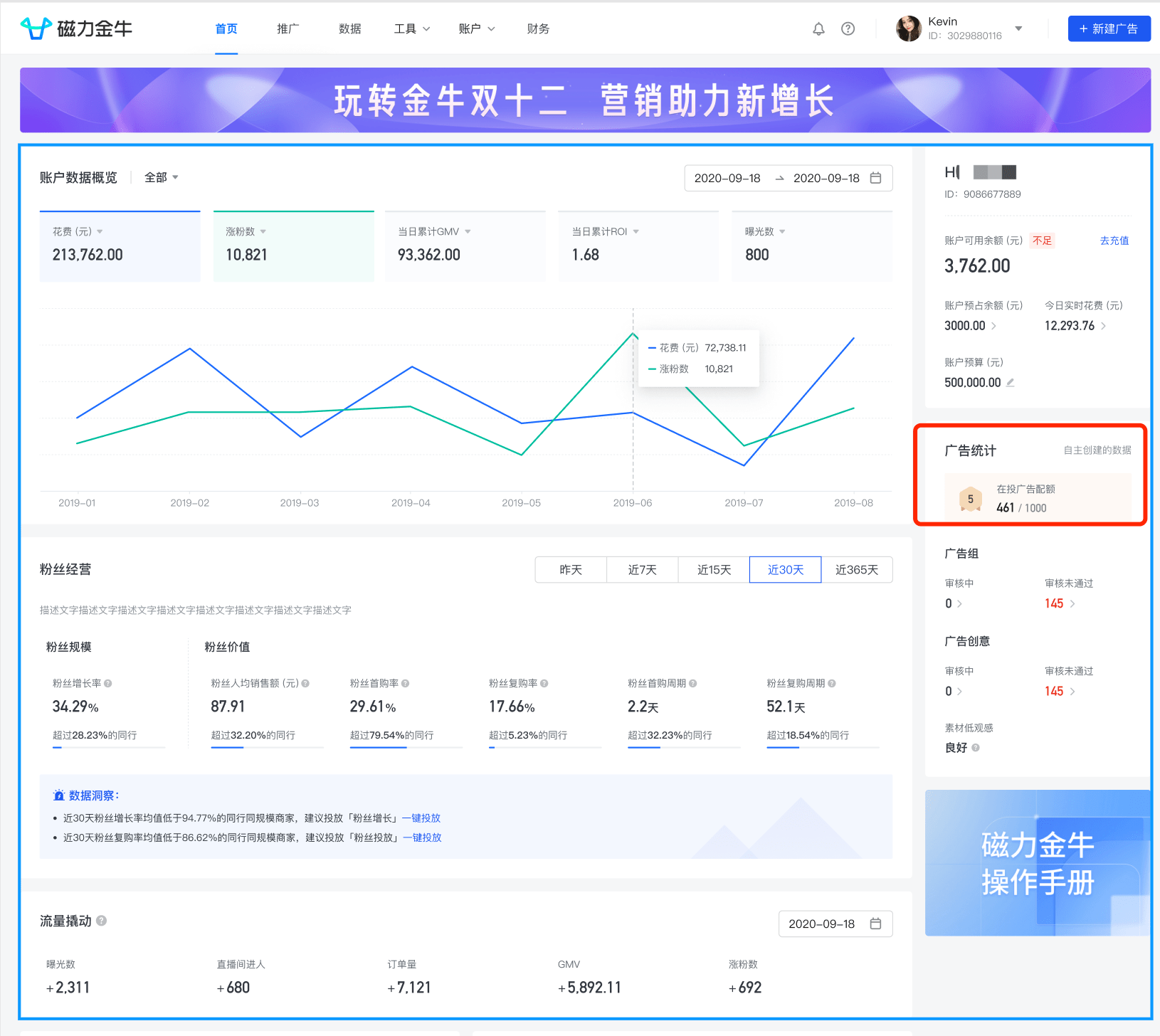Show info tooltip for 粉丝复购率
1160x1036 pixels.
(544, 683)
